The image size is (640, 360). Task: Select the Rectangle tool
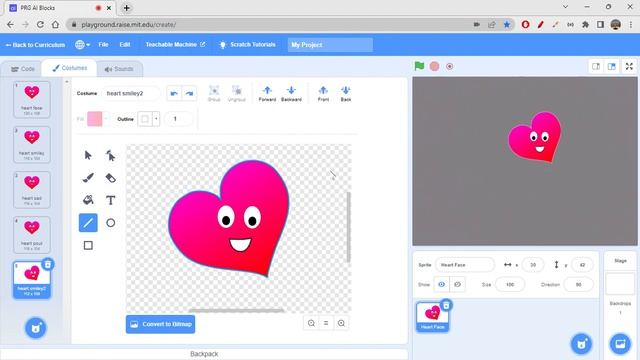[88, 245]
